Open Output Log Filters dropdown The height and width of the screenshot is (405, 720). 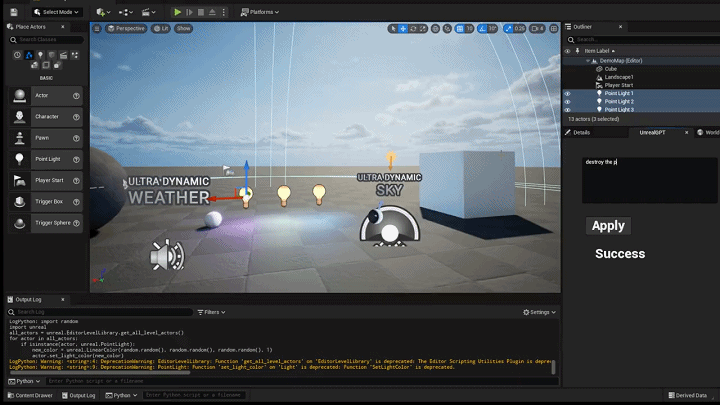209,312
